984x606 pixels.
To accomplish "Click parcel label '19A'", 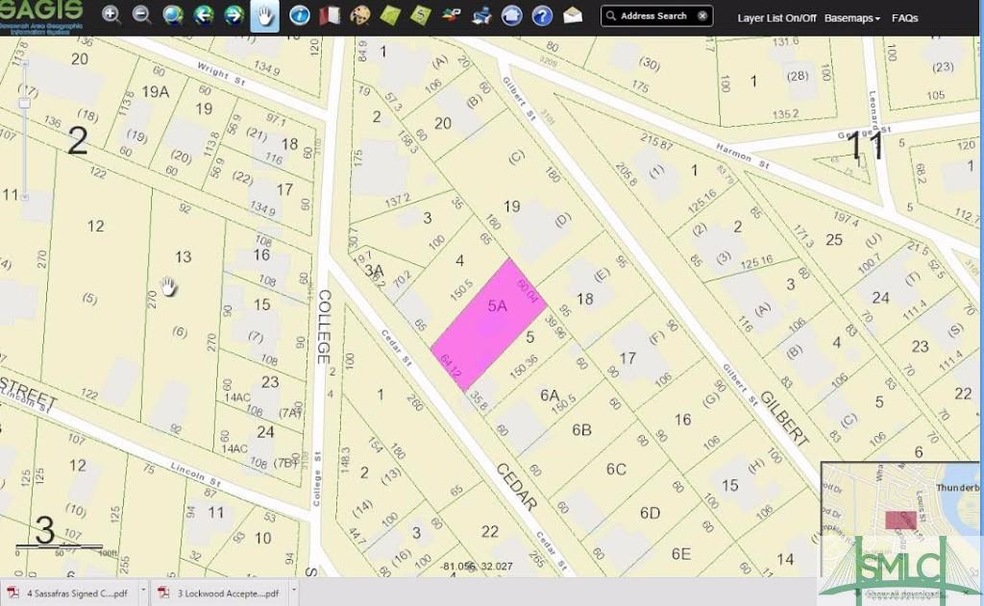I will [x=155, y=92].
